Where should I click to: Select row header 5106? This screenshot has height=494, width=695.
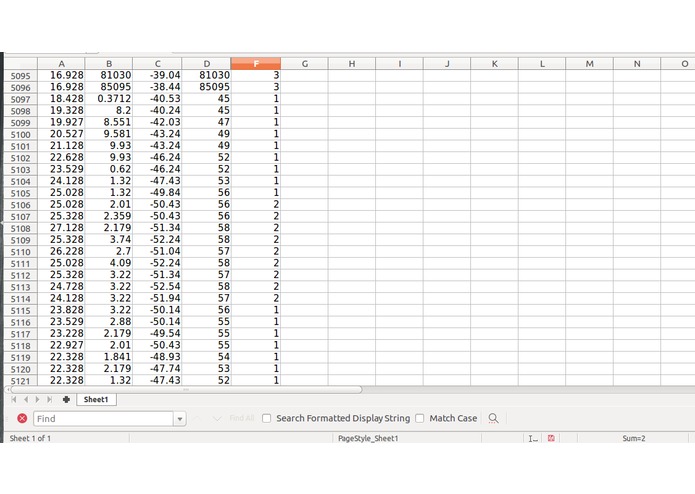coord(20,205)
